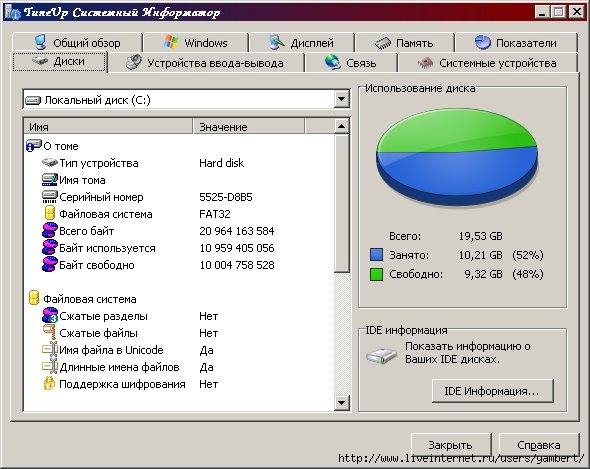The width and height of the screenshot is (590, 469).
Task: Select the serial number 5525-D8B5
Action: point(226,197)
